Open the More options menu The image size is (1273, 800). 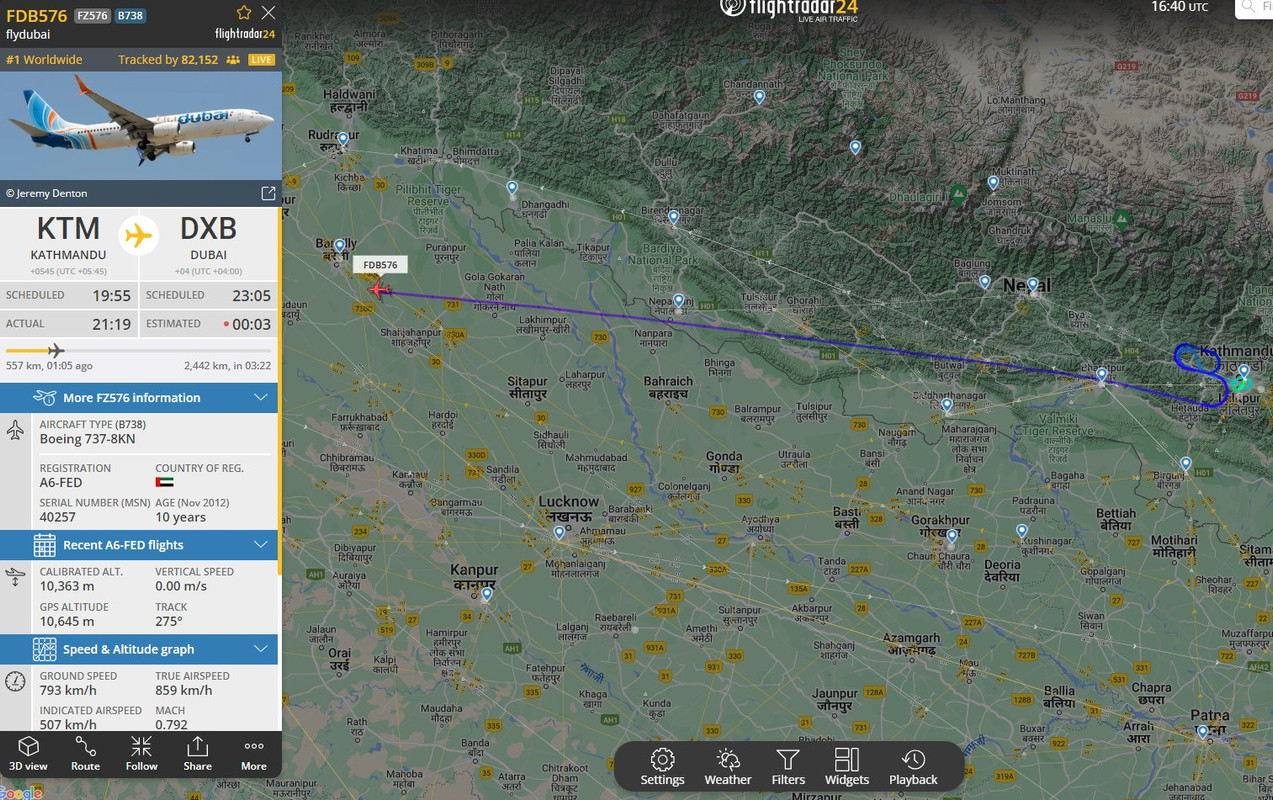point(254,754)
